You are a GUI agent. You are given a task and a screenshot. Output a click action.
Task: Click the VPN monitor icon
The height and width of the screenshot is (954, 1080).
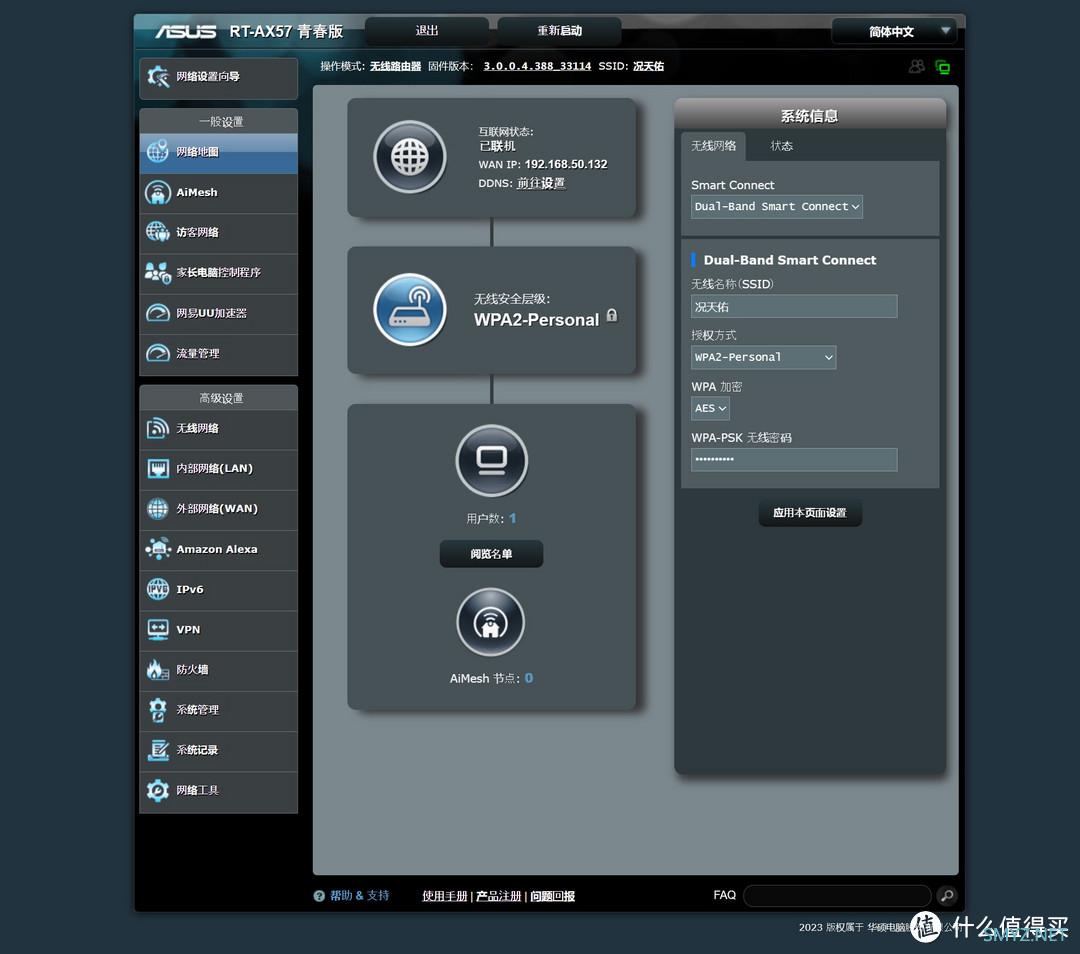[158, 630]
